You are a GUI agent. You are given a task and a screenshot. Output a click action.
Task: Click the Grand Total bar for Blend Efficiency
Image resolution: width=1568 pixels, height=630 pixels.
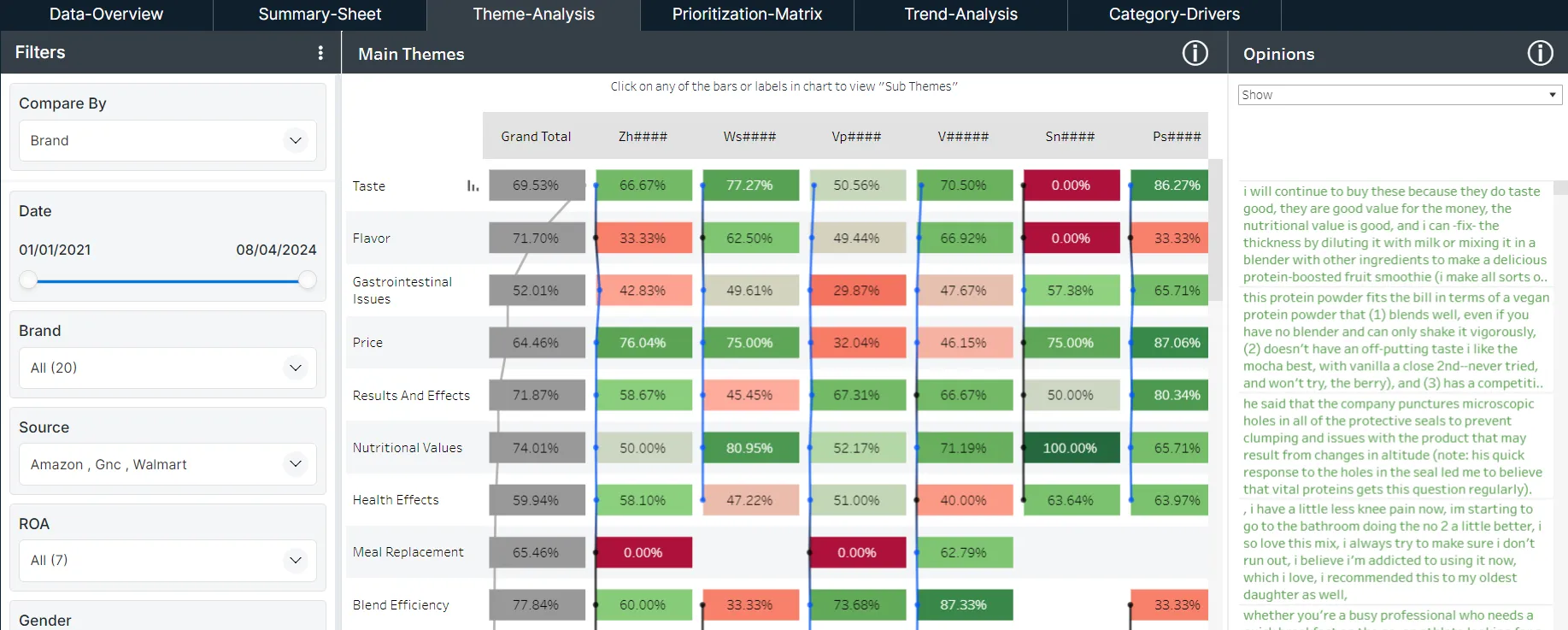537,604
